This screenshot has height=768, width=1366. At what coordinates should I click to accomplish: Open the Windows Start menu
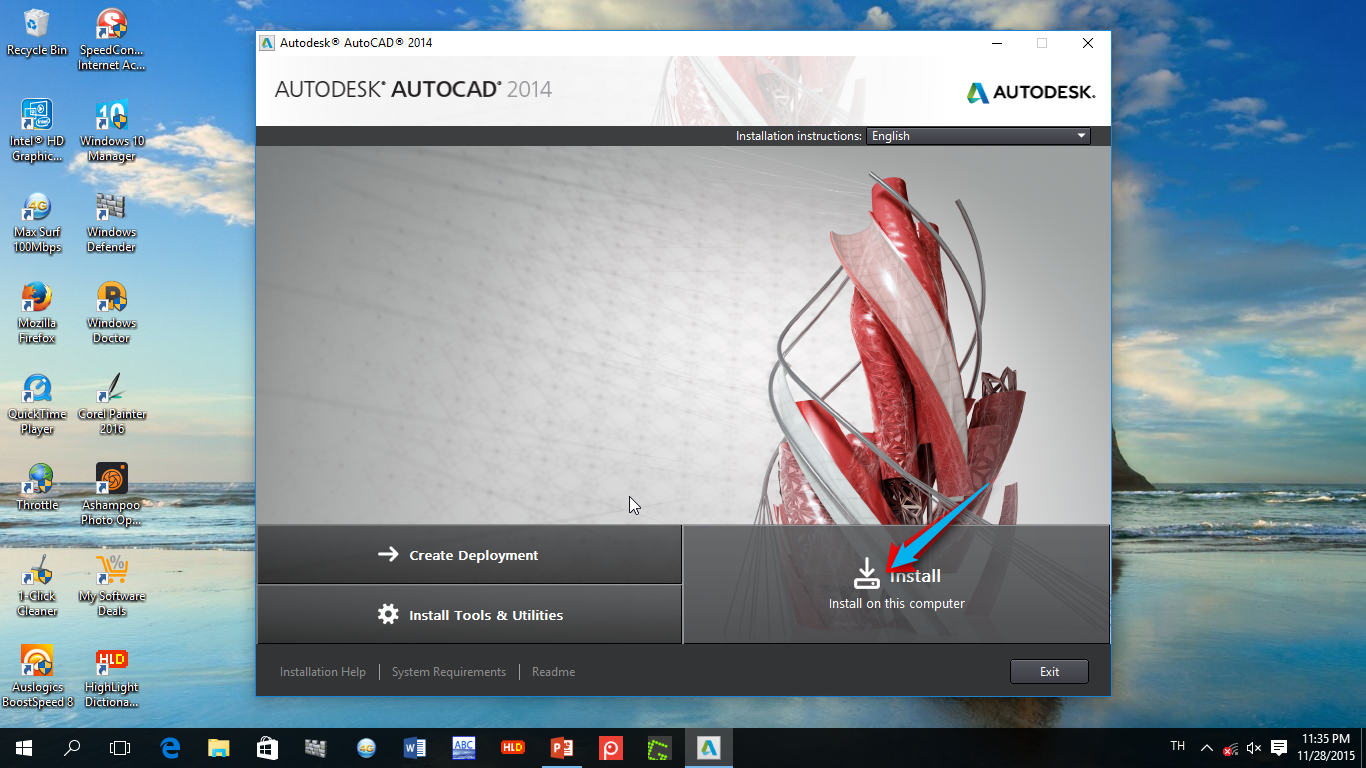[x=24, y=748]
